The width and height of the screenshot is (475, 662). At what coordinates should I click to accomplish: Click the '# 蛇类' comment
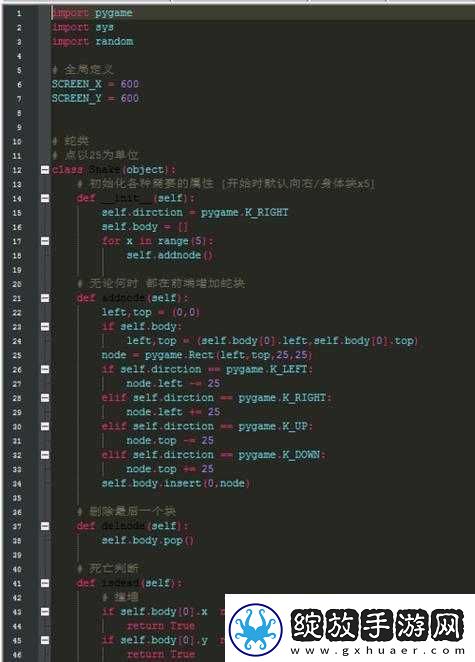(70, 141)
